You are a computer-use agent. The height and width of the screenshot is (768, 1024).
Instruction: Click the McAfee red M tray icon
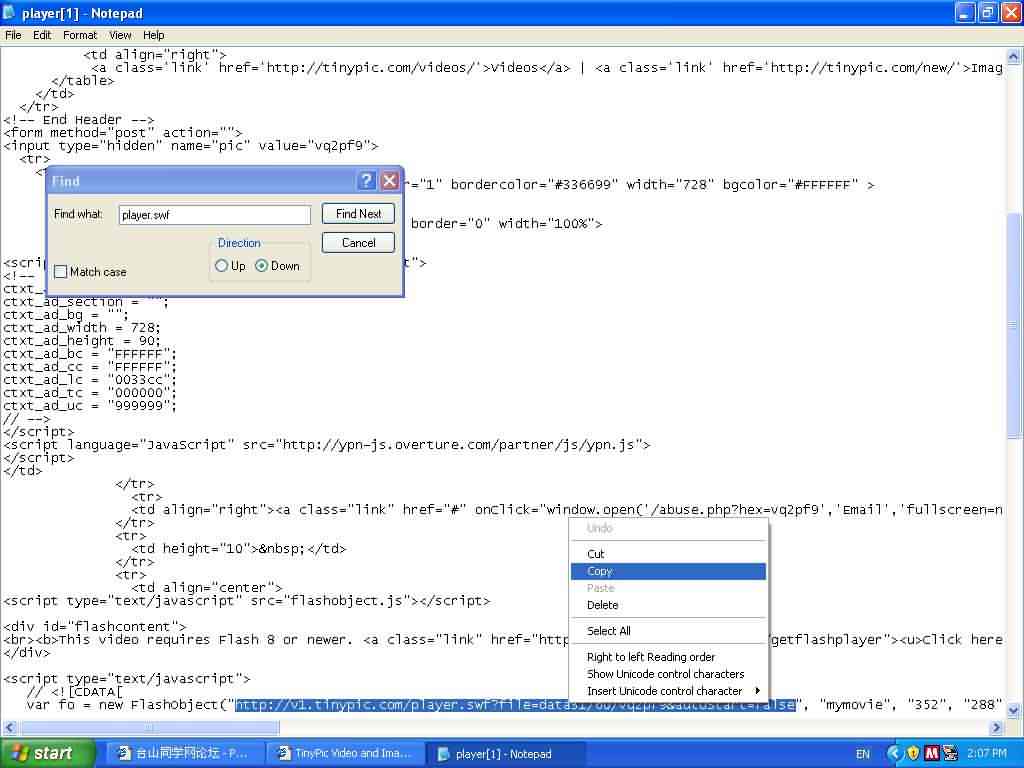(931, 753)
